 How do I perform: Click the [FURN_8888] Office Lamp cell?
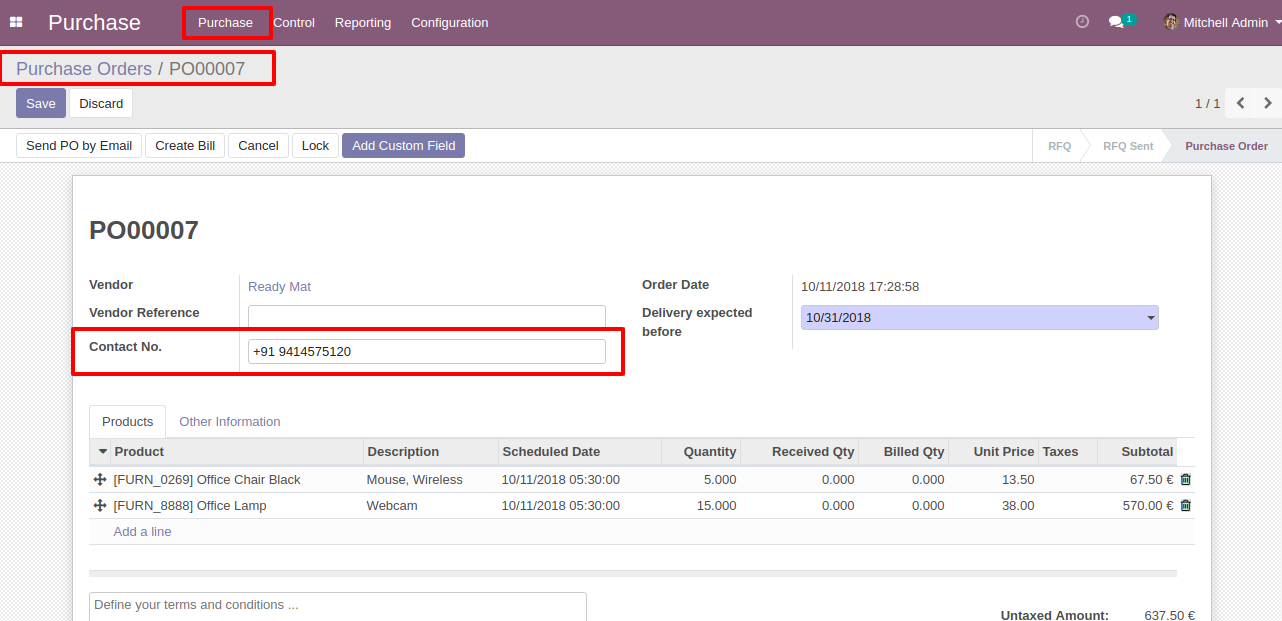[x=237, y=506]
